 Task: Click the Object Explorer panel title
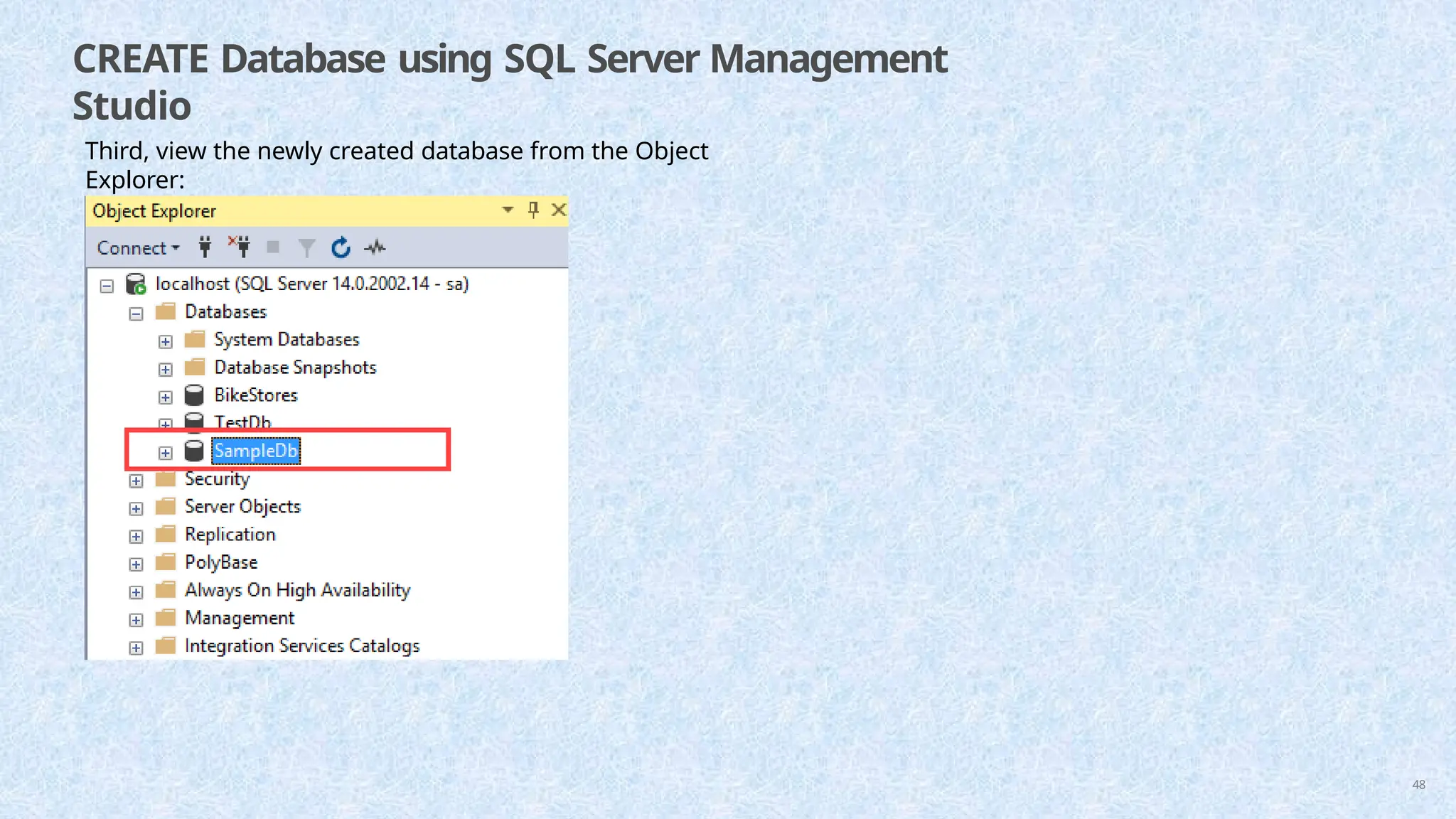point(154,211)
